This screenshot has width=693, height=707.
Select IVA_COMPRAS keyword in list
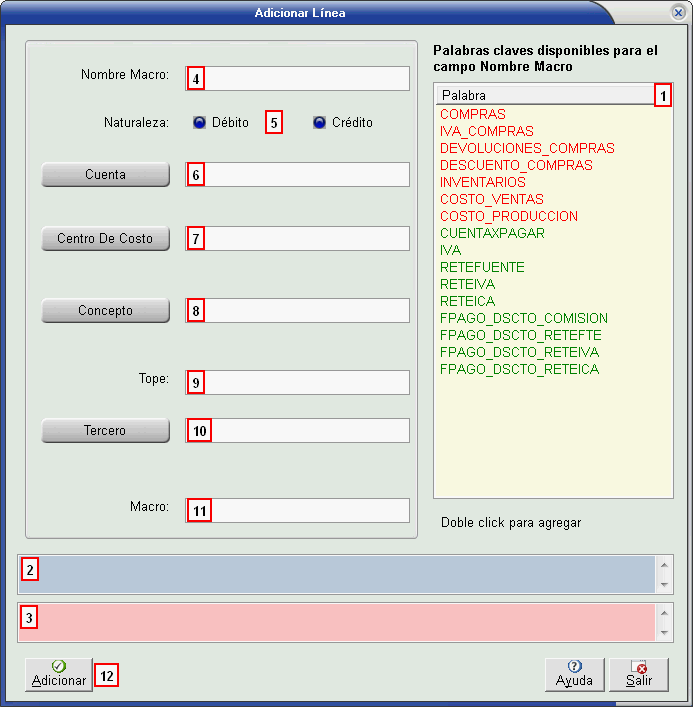click(487, 131)
